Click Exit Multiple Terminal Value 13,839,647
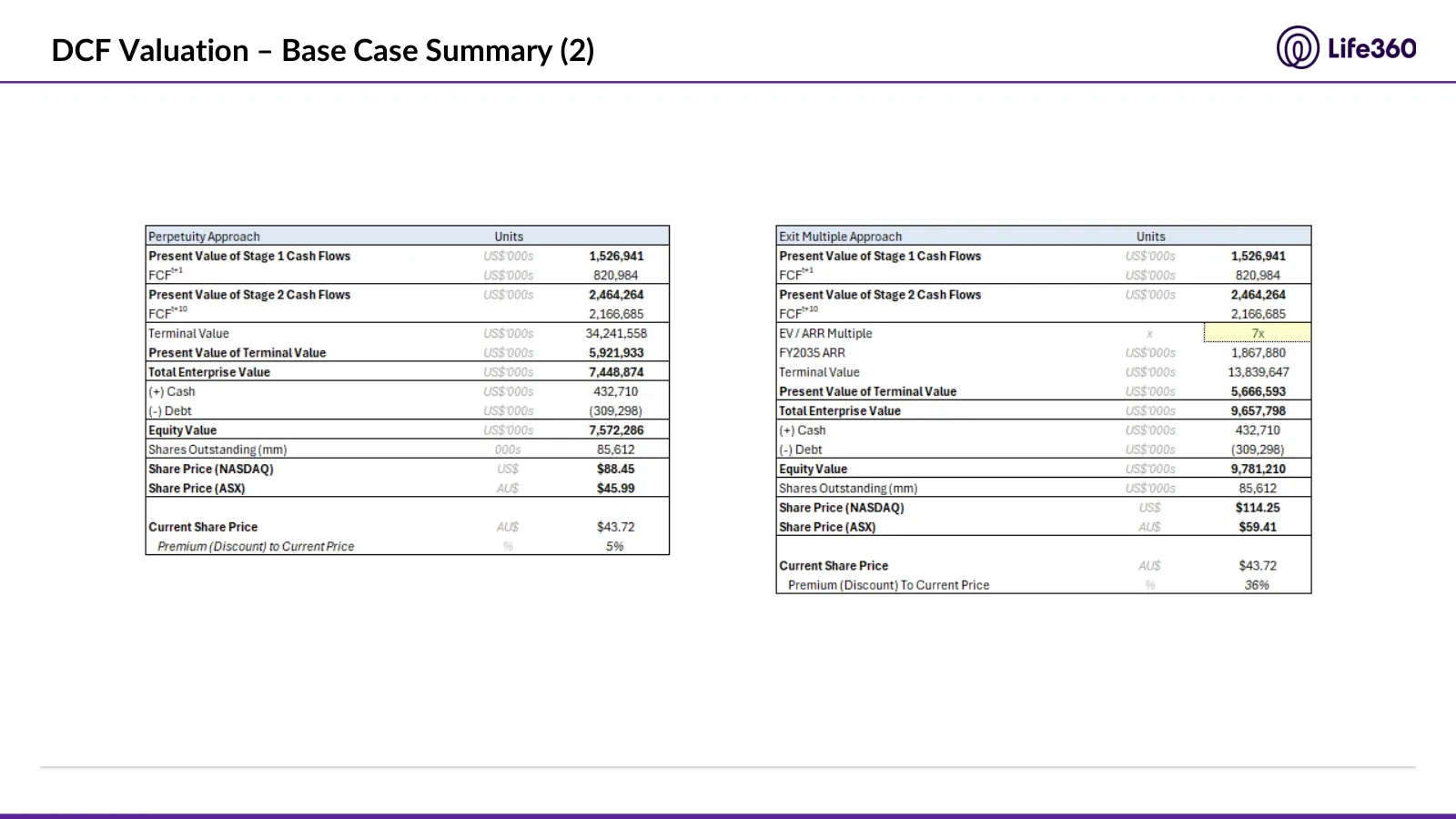 click(1259, 372)
